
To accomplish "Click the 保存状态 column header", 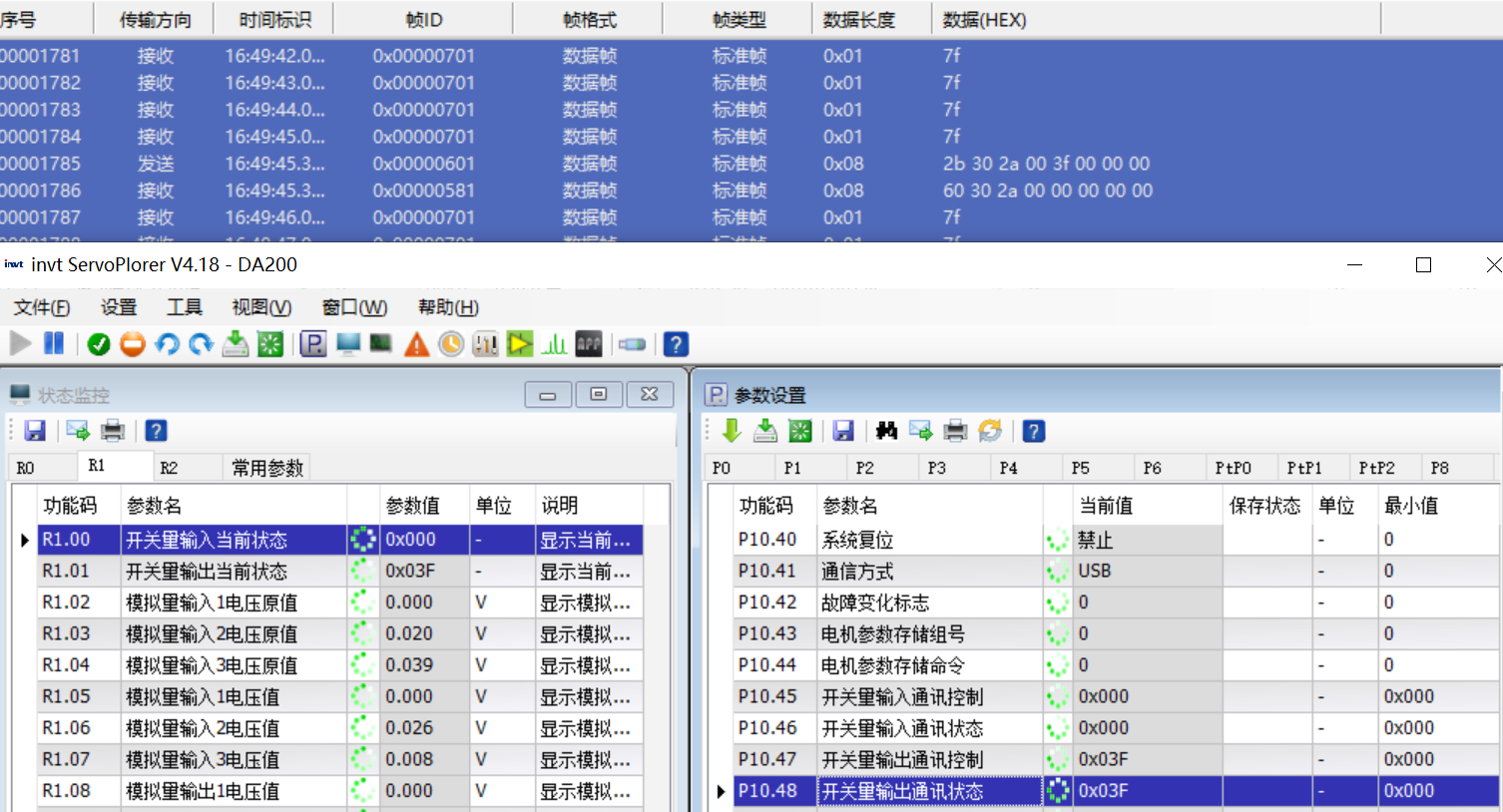I will point(1265,506).
